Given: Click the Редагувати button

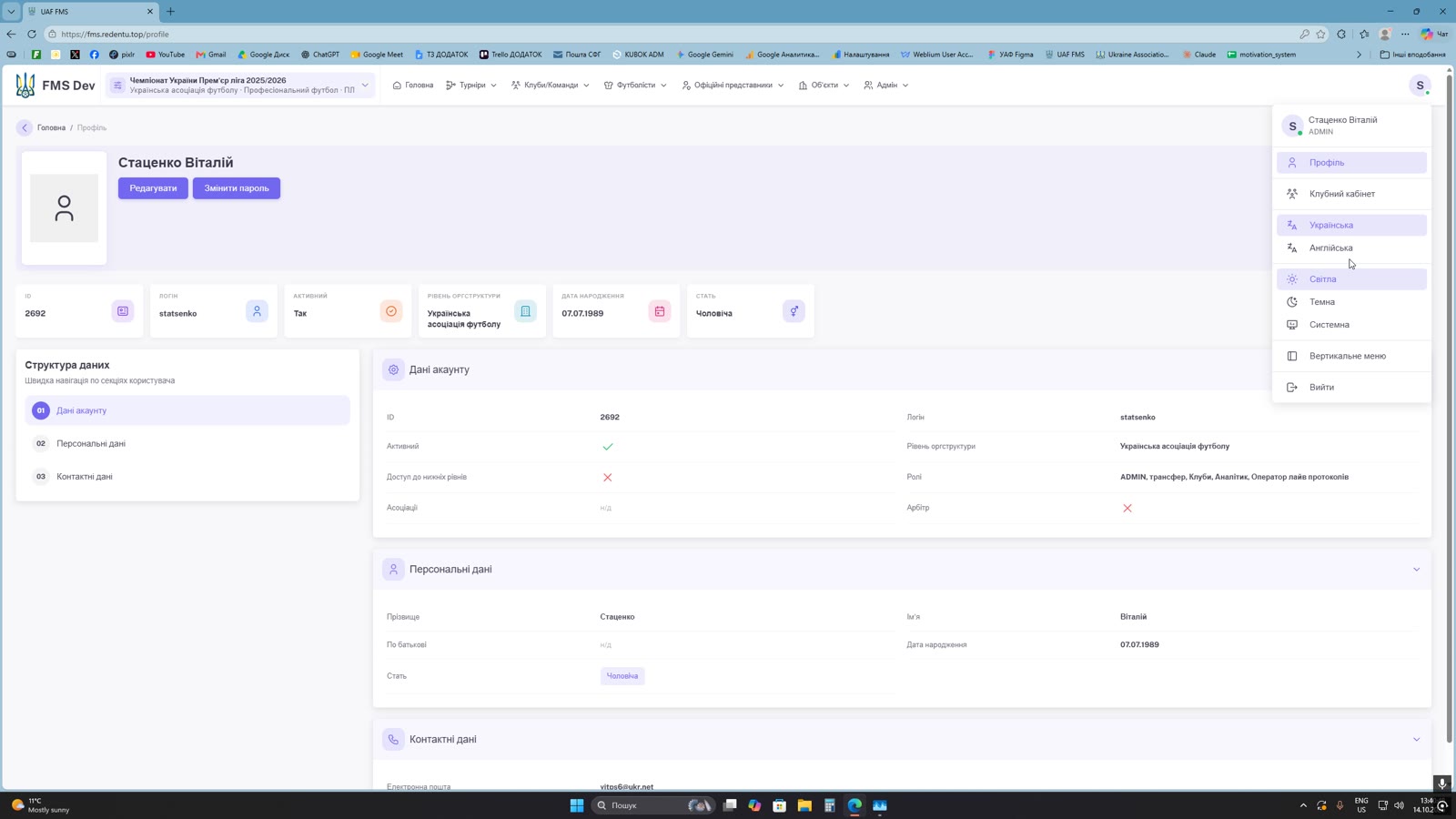Looking at the screenshot, I should coord(153,188).
